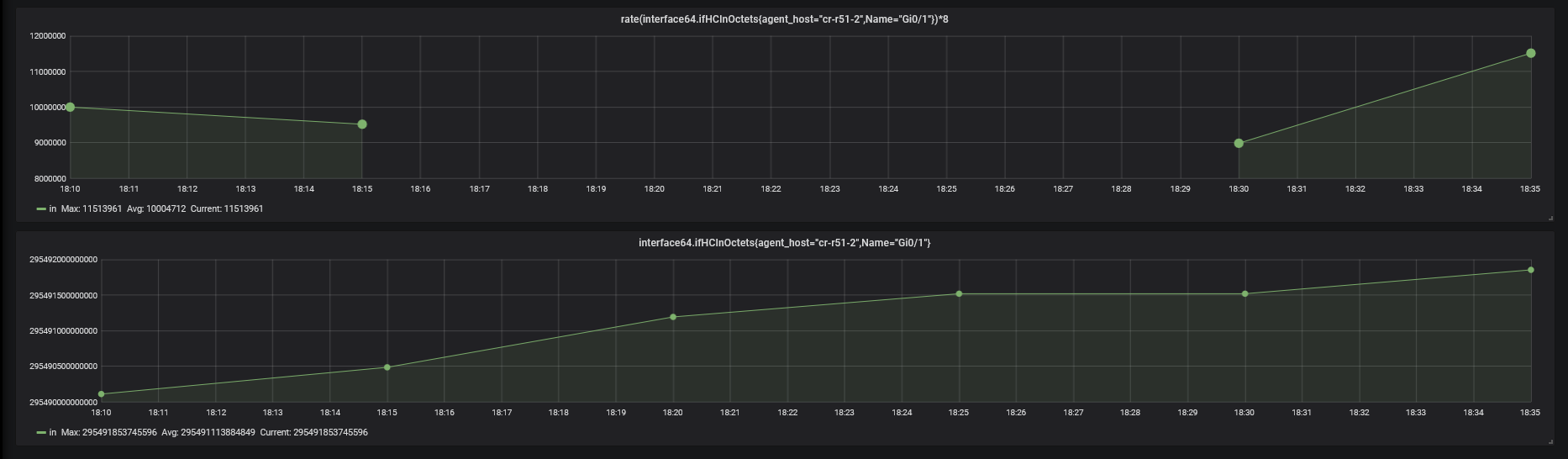Viewport: 1568px width, 459px height.
Task: Click the 11000000 y-axis label in top panel
Action: click(48, 72)
